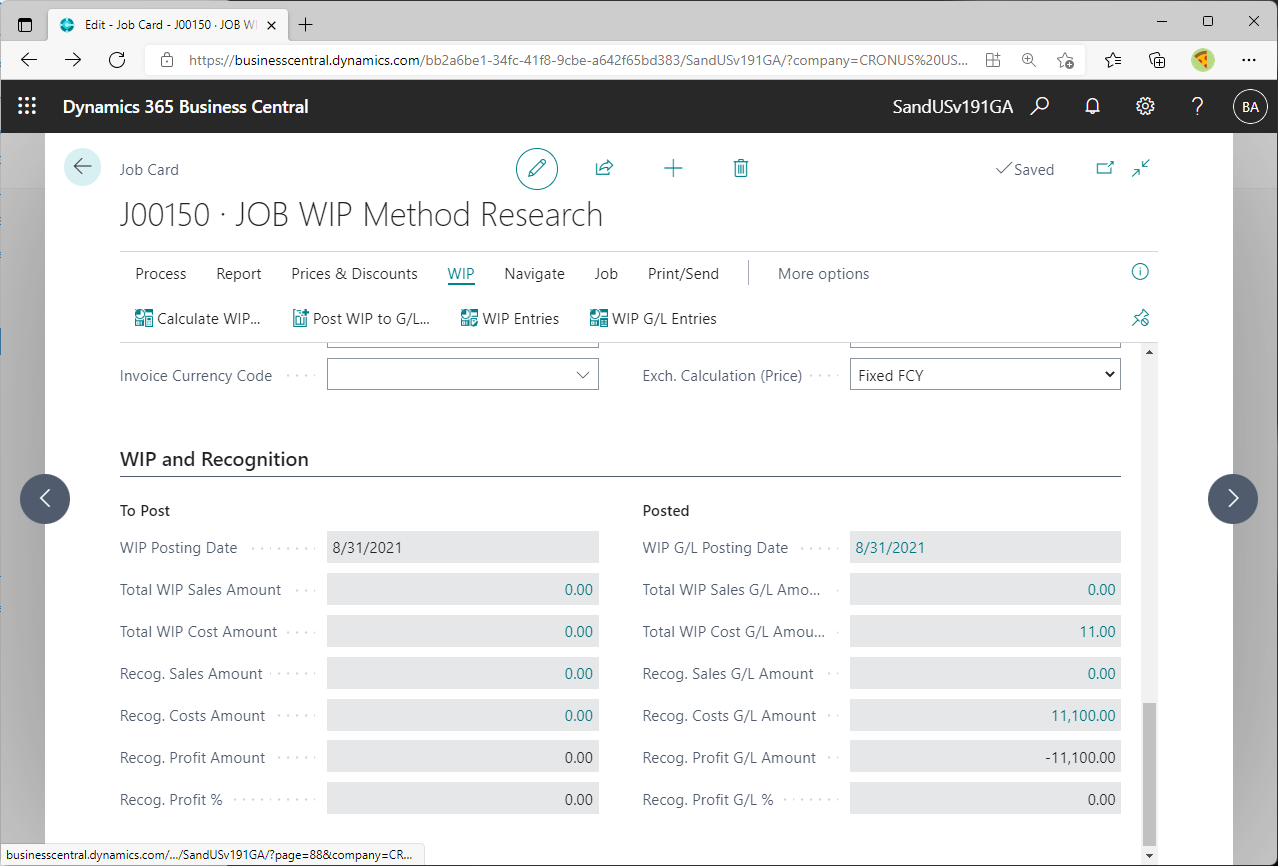Share the job card
Screen dimensions: 1278x866
click(604, 168)
